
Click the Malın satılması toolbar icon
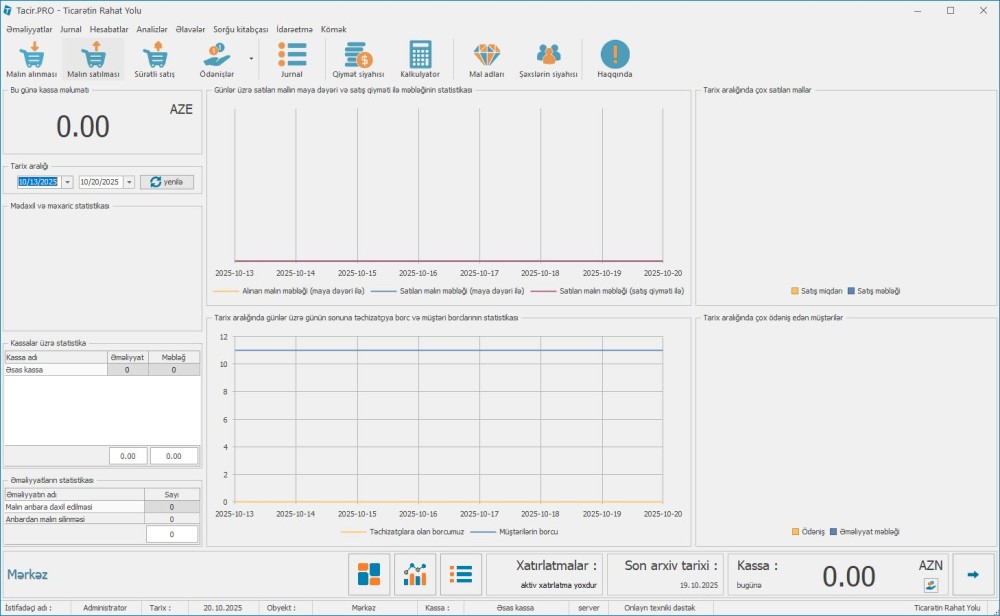tap(93, 60)
